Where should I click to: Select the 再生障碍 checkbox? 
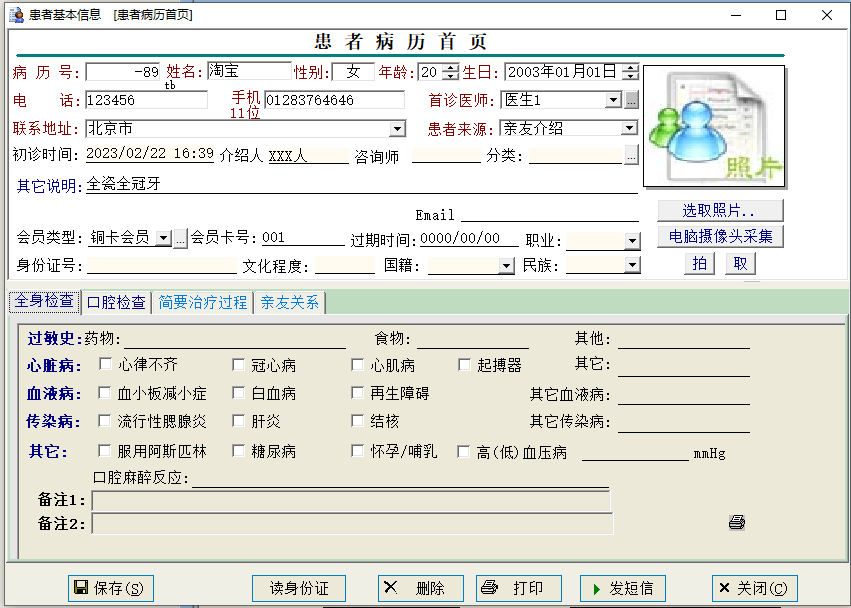pos(357,392)
